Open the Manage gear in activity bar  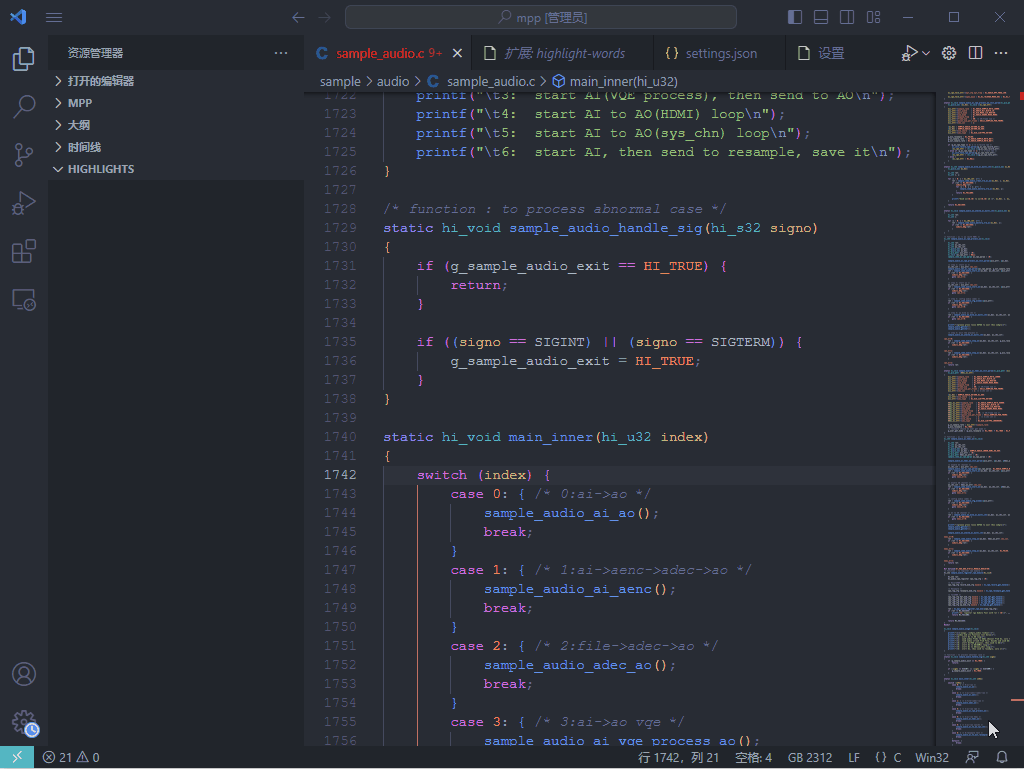(24, 723)
